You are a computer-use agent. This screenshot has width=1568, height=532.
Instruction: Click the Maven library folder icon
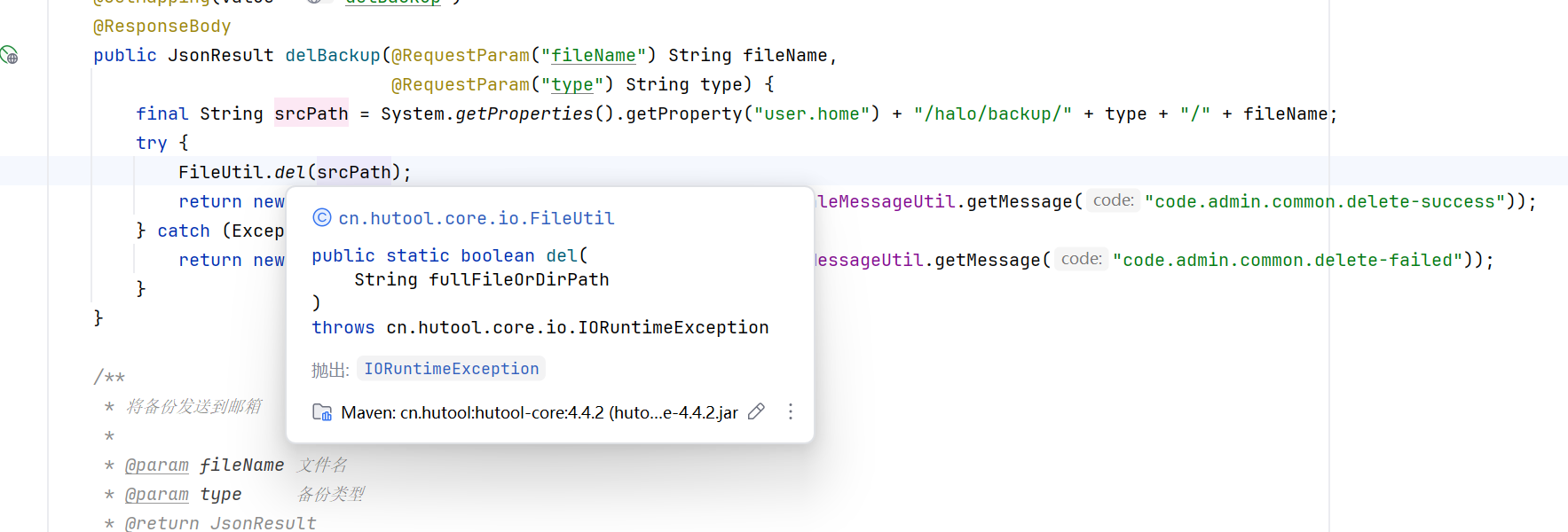click(322, 412)
